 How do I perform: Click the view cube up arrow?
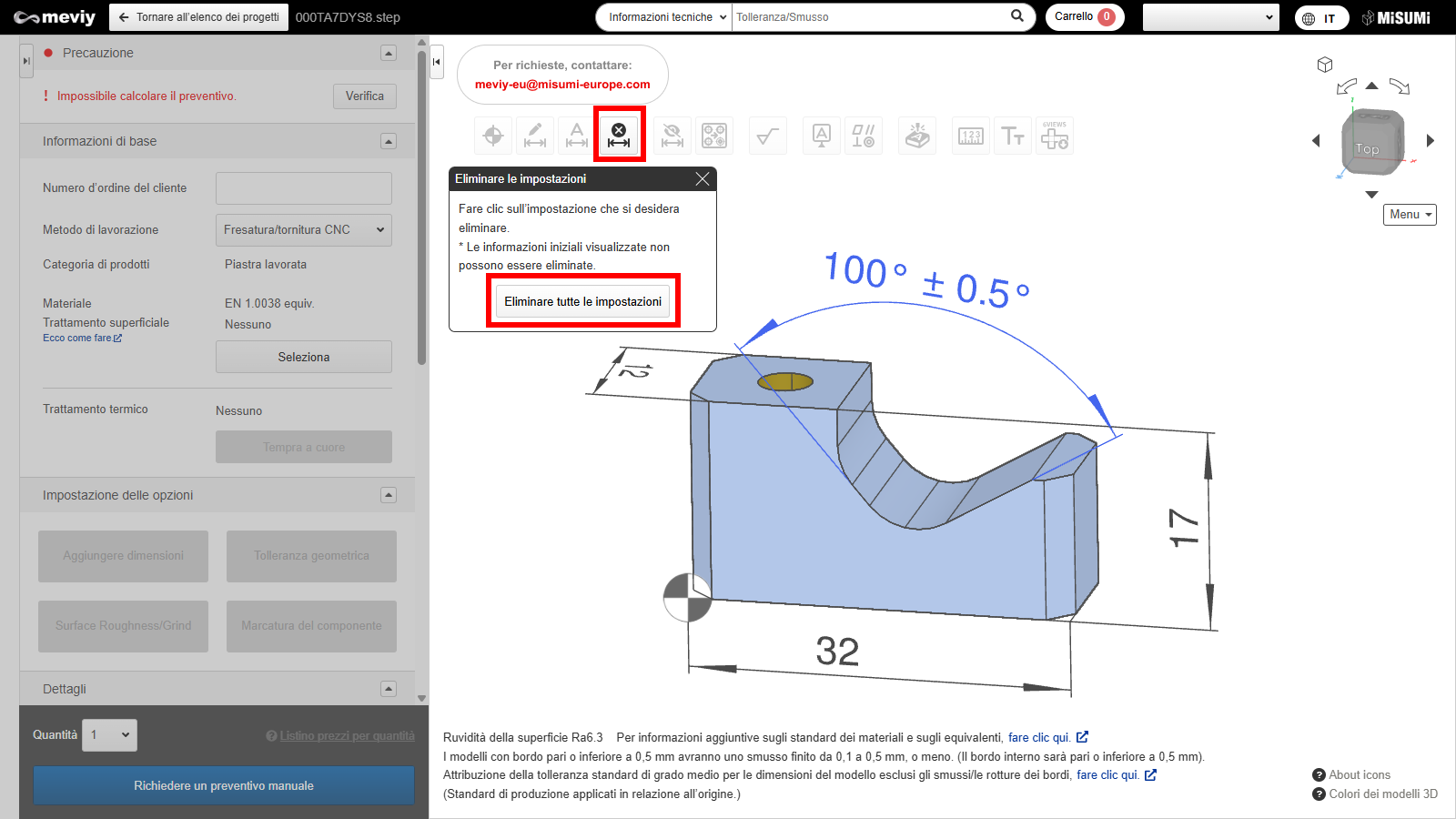tap(1372, 86)
